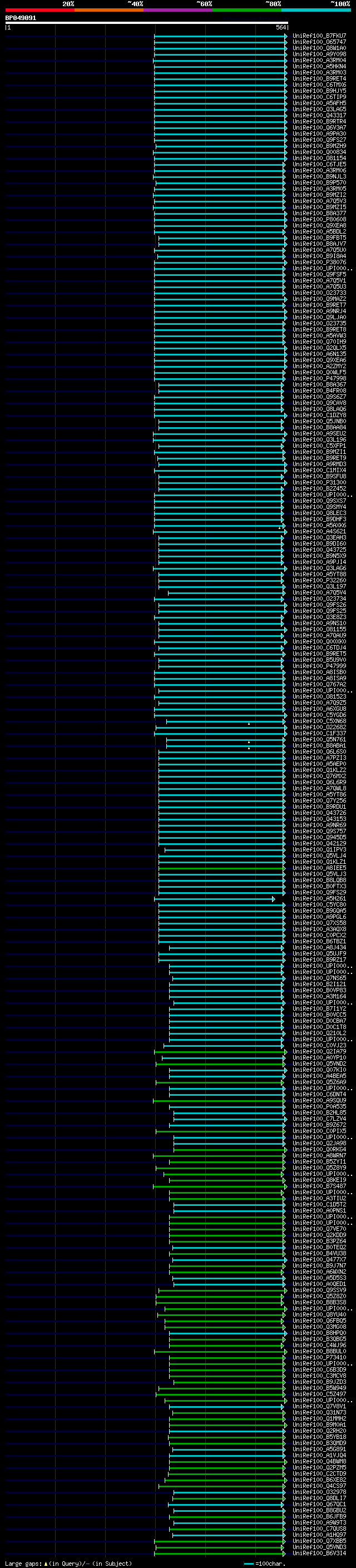Click the UniRef100_A8IEE5 label

tap(319, 868)
